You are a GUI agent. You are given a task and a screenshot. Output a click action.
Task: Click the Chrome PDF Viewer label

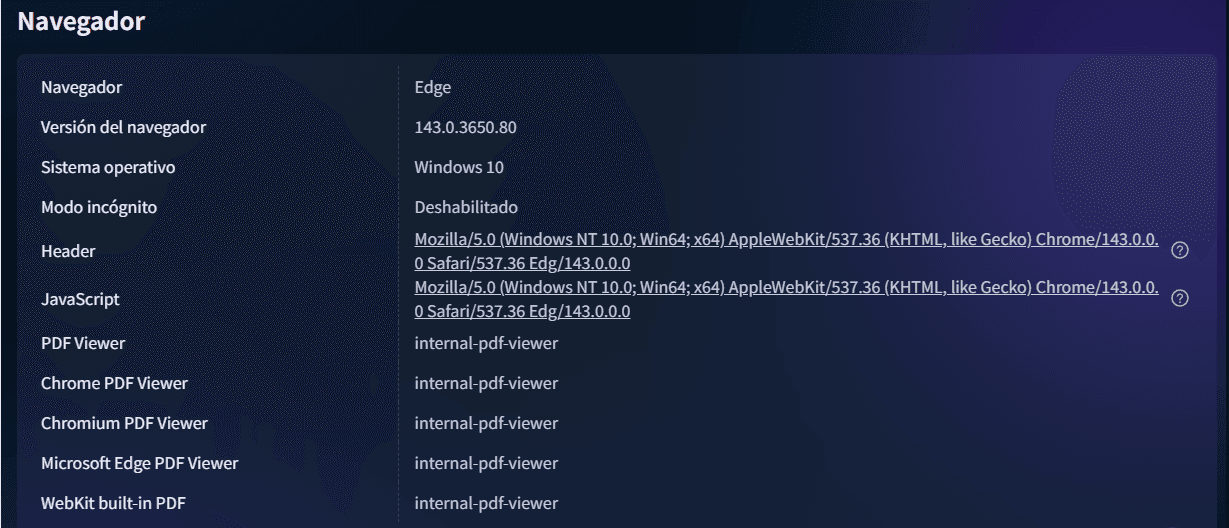pos(114,383)
